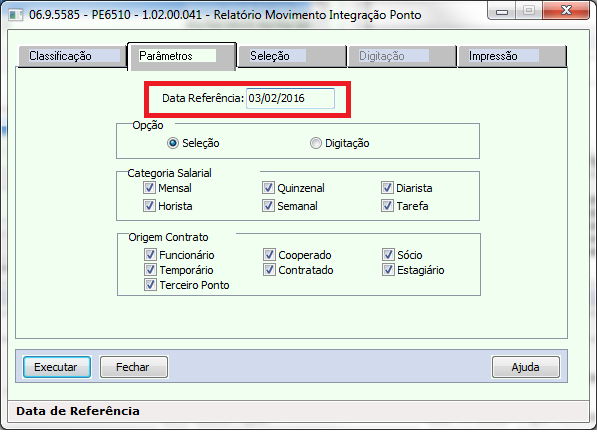Switch to the Classificação tab
This screenshot has width=597, height=433.
coord(72,56)
